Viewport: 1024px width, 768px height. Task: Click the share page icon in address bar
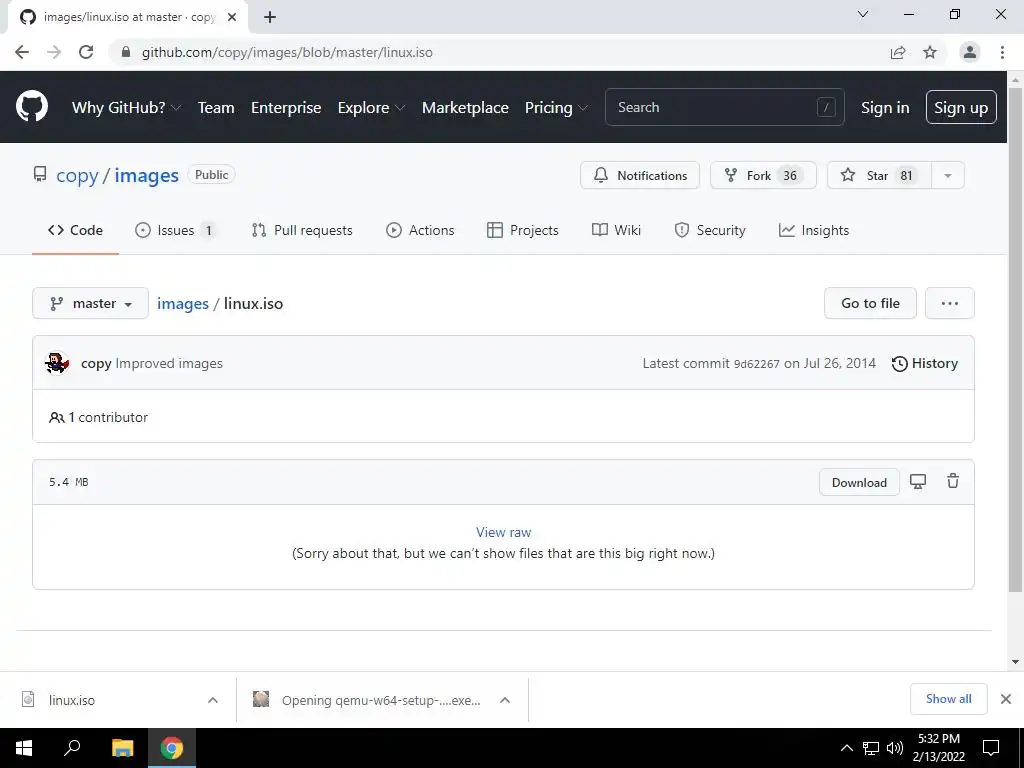pyautogui.click(x=898, y=52)
